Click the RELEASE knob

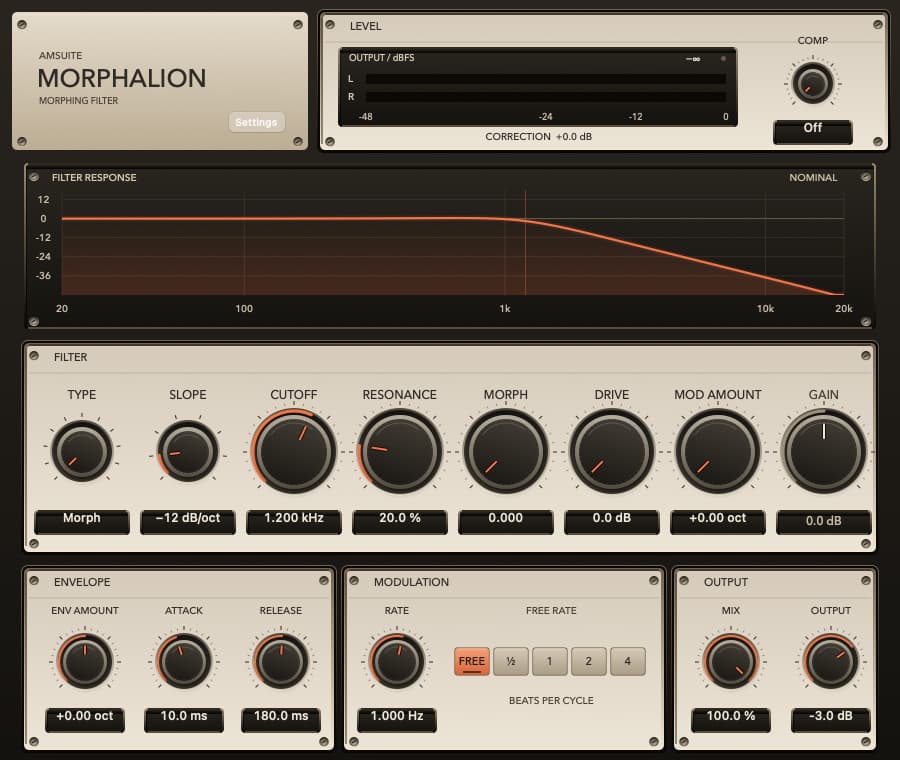point(281,661)
